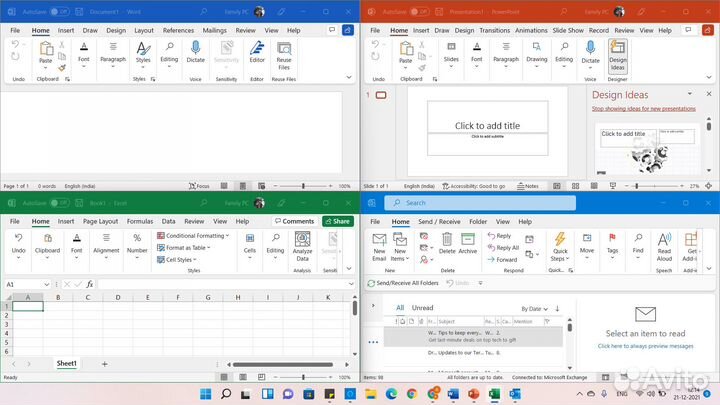Expand Outlook folder pane arrow
The height and width of the screenshot is (405, 720).
click(373, 305)
